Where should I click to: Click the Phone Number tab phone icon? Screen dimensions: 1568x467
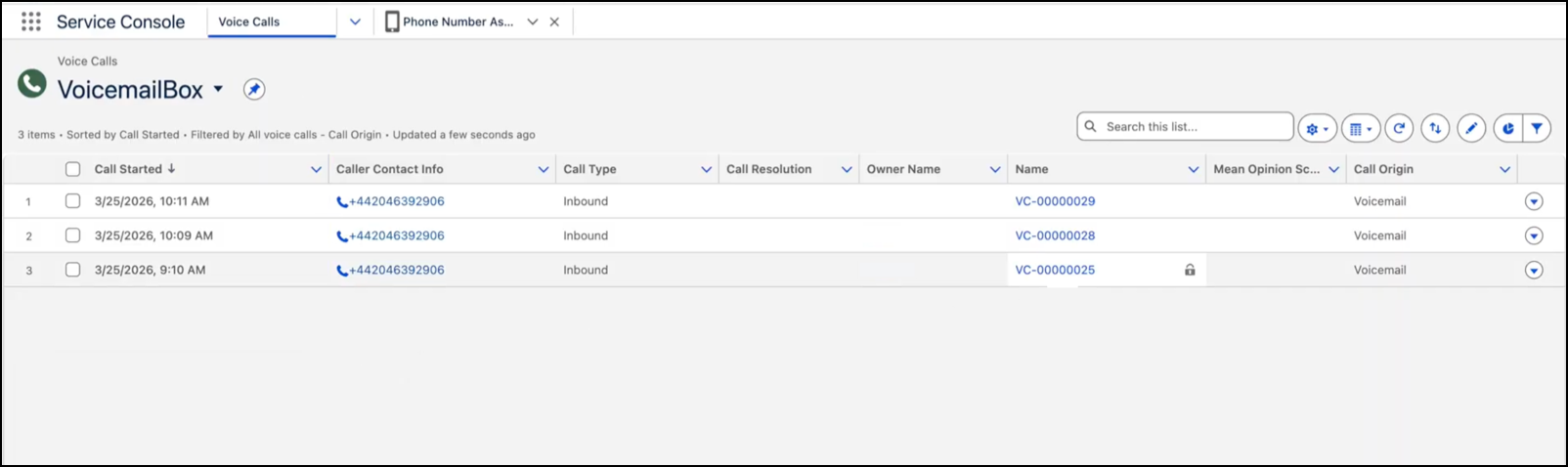[x=392, y=21]
